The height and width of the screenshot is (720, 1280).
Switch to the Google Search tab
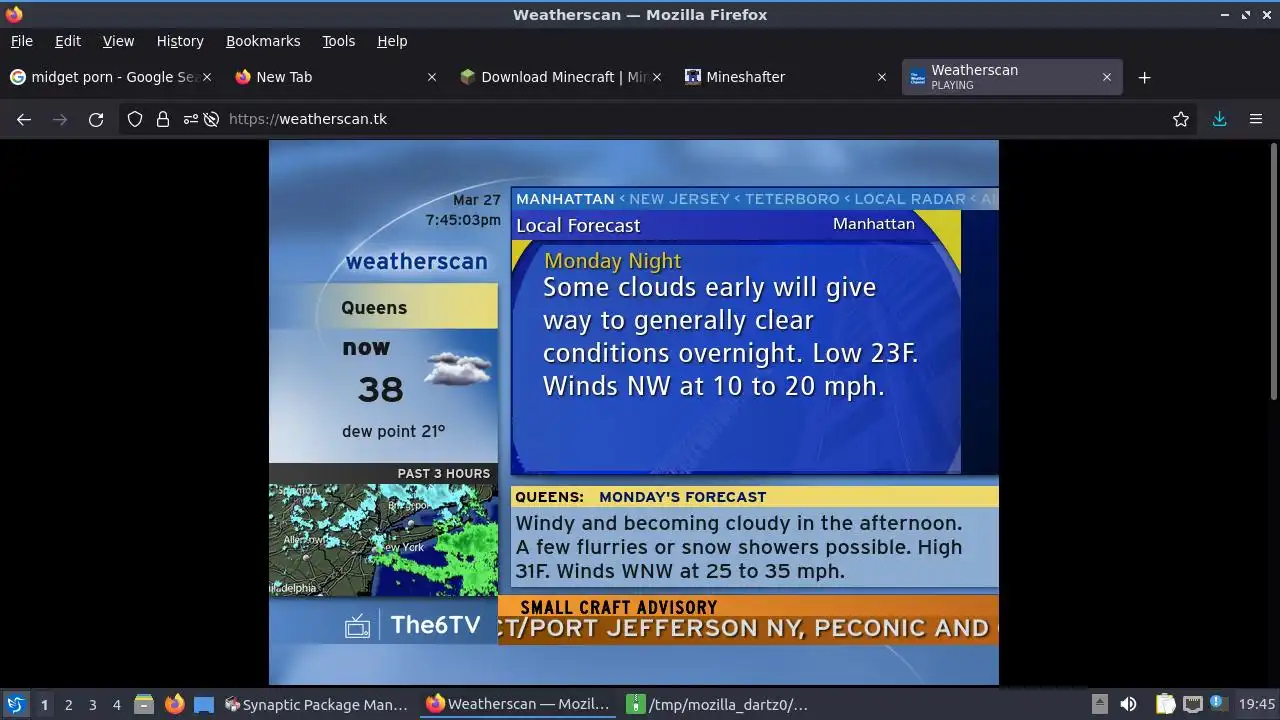[x=110, y=77]
